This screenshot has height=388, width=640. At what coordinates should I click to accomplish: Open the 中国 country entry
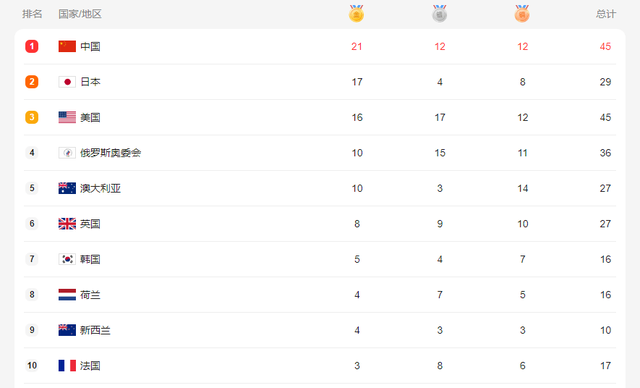pyautogui.click(x=90, y=47)
